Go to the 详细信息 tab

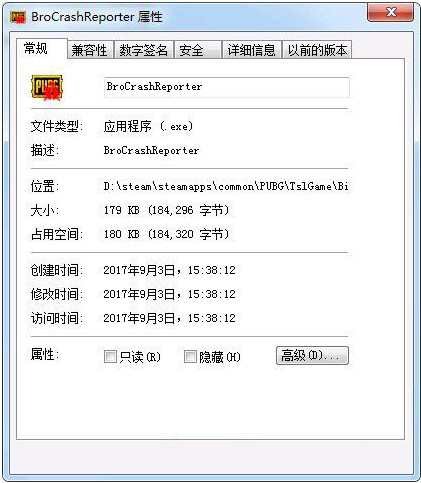point(252,50)
